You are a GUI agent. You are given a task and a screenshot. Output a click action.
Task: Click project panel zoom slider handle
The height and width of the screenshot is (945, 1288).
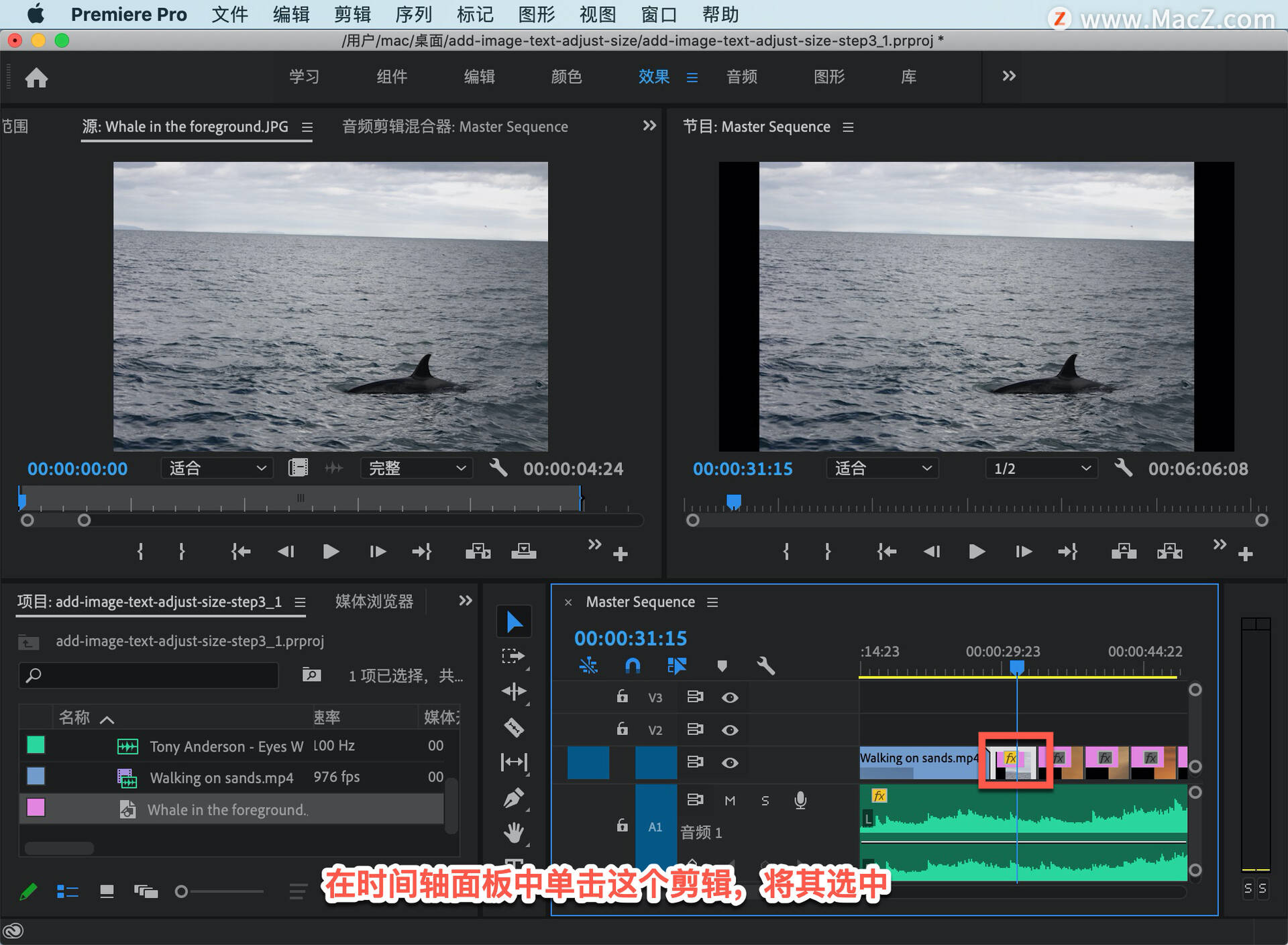[x=180, y=891]
